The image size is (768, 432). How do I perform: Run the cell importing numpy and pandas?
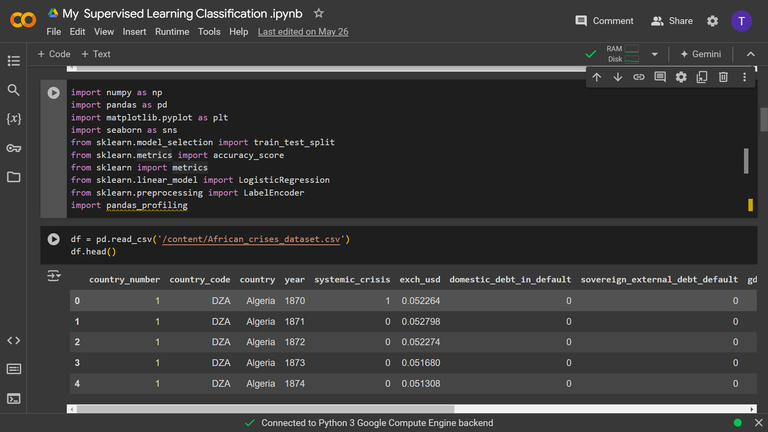coord(54,93)
